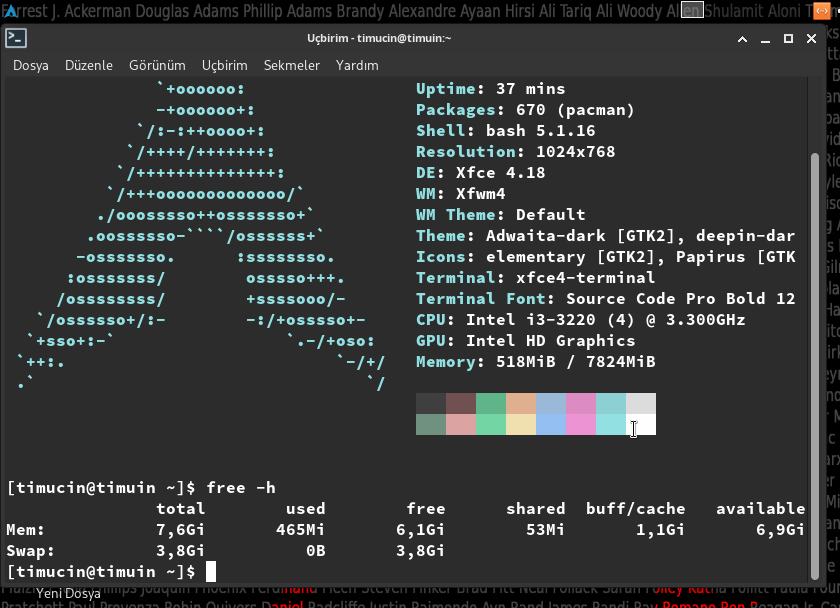The height and width of the screenshot is (608, 840).
Task: Select the highlighted workspace box in the panel
Action: 692,10
